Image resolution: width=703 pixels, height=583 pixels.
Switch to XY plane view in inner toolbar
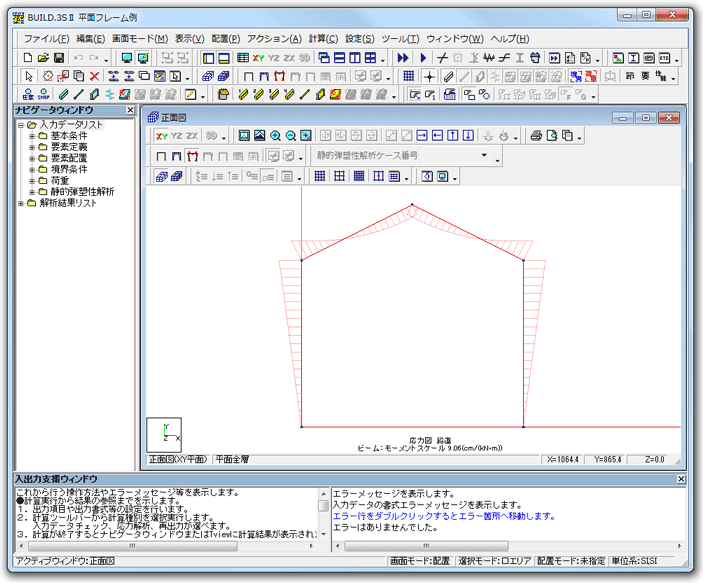pos(161,136)
